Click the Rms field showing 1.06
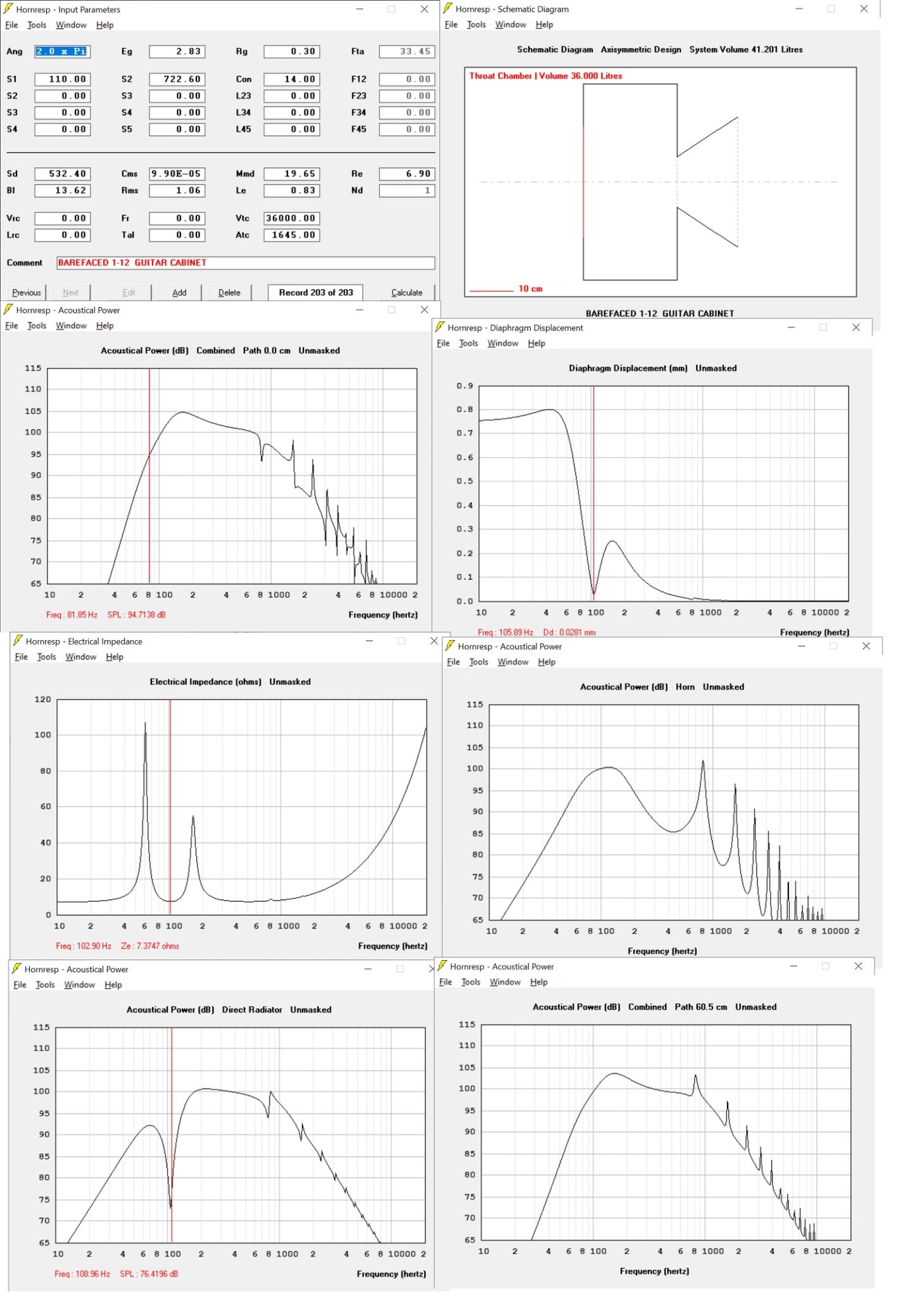Image resolution: width=924 pixels, height=1297 pixels. pos(177,190)
